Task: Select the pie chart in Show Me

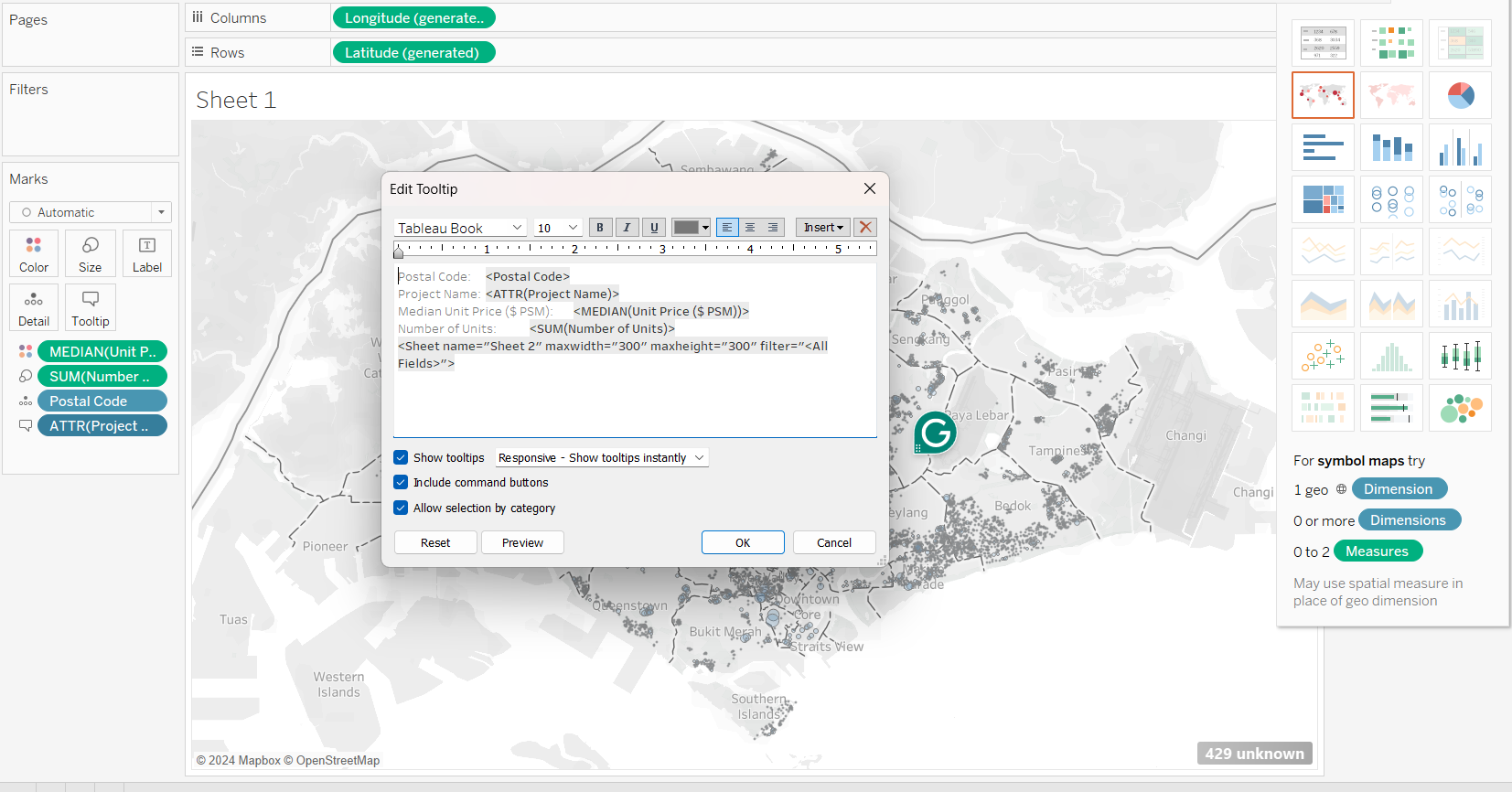Action: pyautogui.click(x=1460, y=95)
